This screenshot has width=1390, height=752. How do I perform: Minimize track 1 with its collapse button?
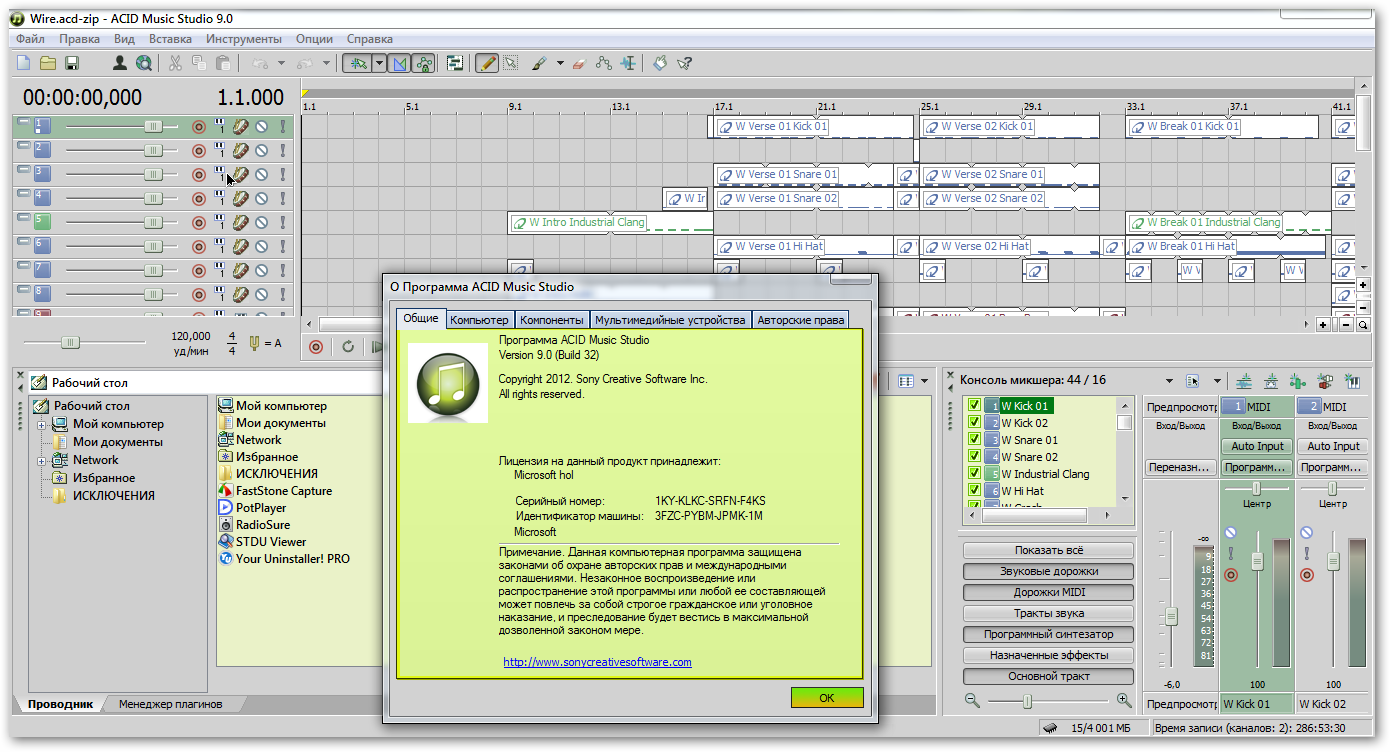[x=22, y=120]
